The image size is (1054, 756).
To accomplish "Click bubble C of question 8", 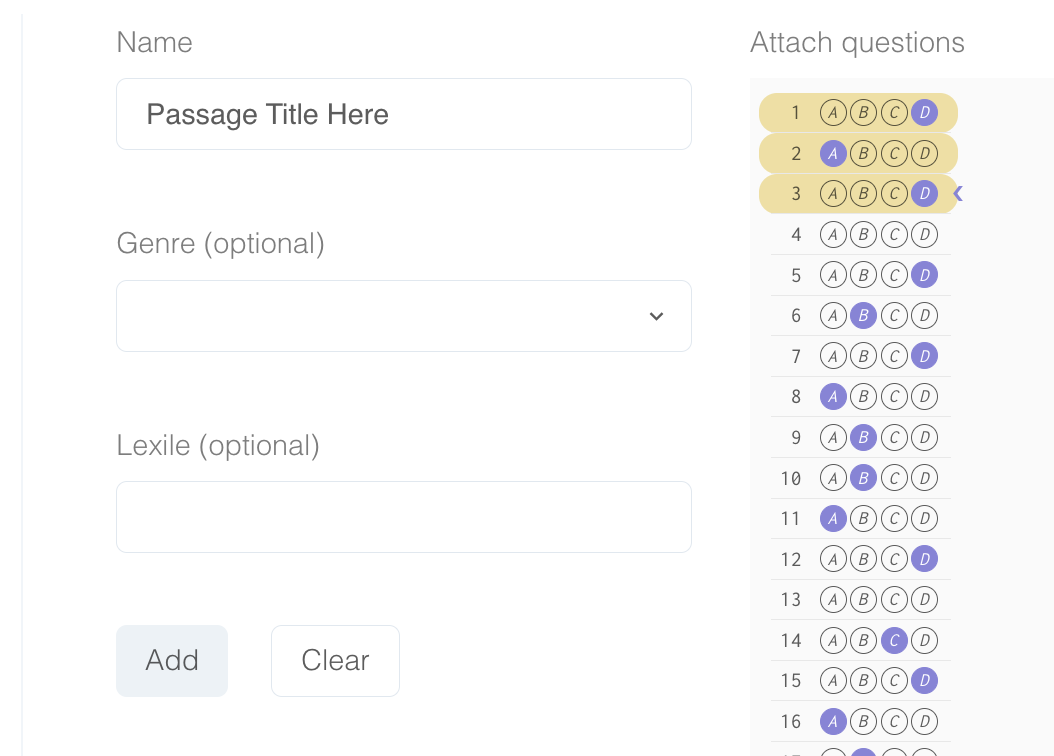I will tap(894, 396).
